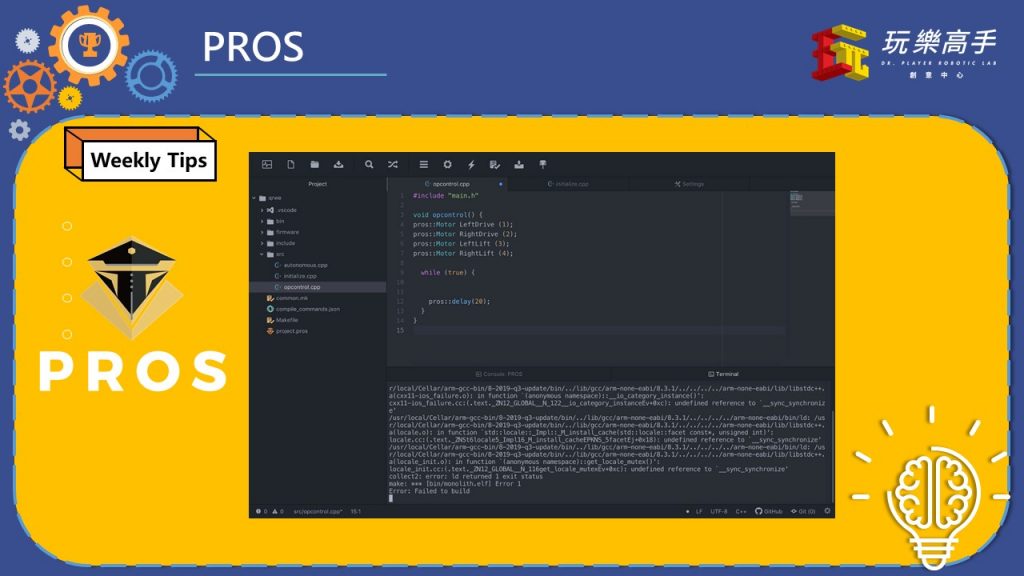Expand the .vscode folder
This screenshot has height=576, width=1024.
coord(262,210)
